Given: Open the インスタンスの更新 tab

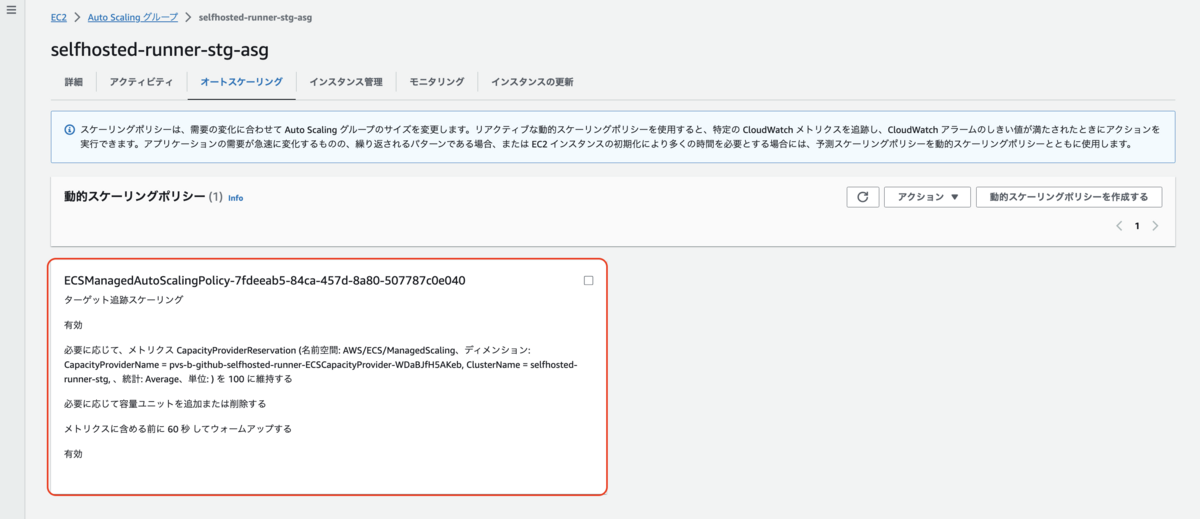Looking at the screenshot, I should coord(532,82).
